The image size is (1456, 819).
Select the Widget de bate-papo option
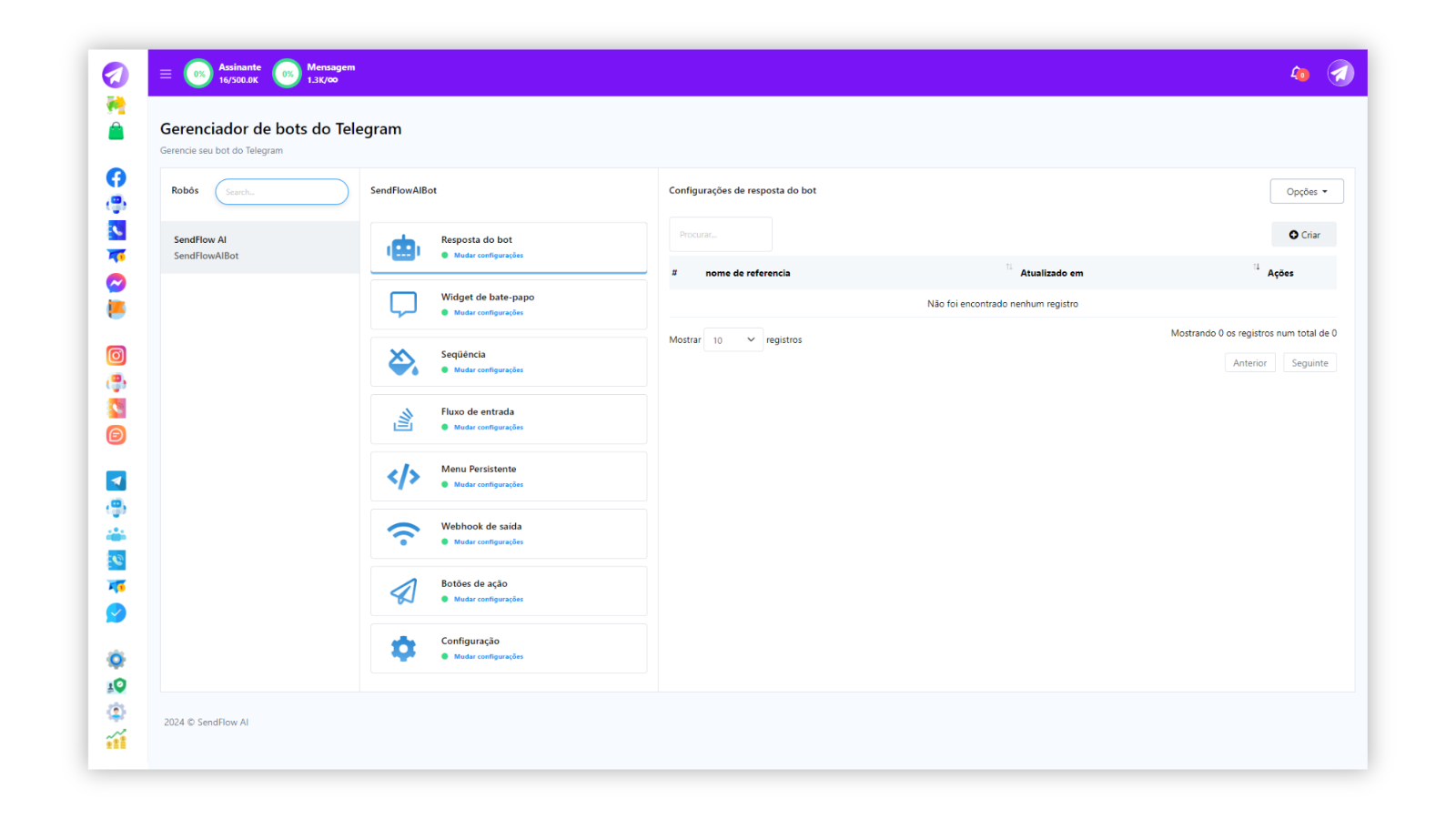point(509,304)
